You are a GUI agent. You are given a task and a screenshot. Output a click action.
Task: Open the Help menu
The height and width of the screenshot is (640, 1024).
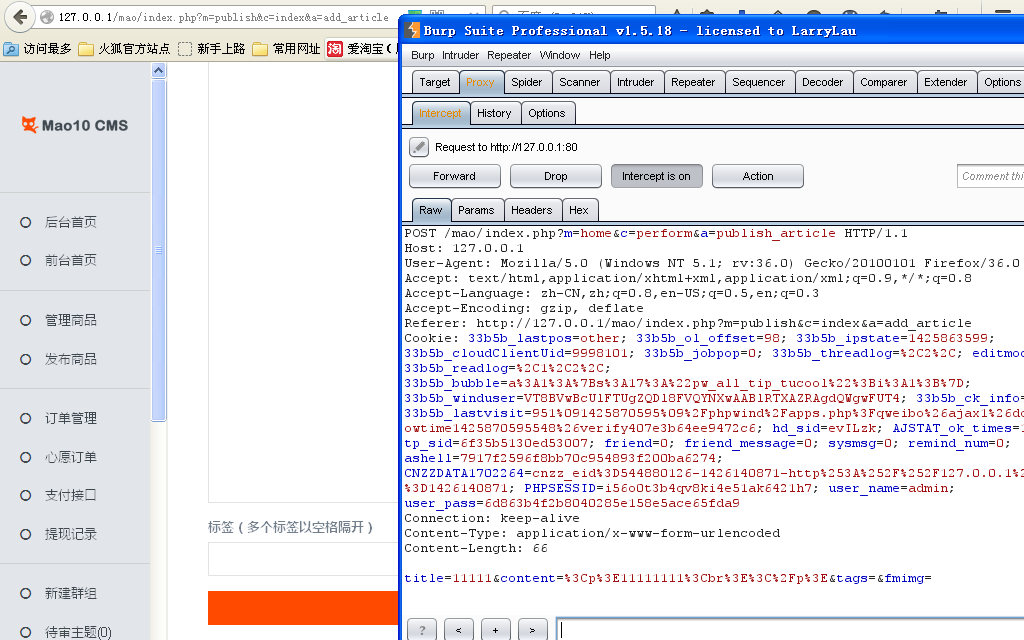pyautogui.click(x=600, y=56)
